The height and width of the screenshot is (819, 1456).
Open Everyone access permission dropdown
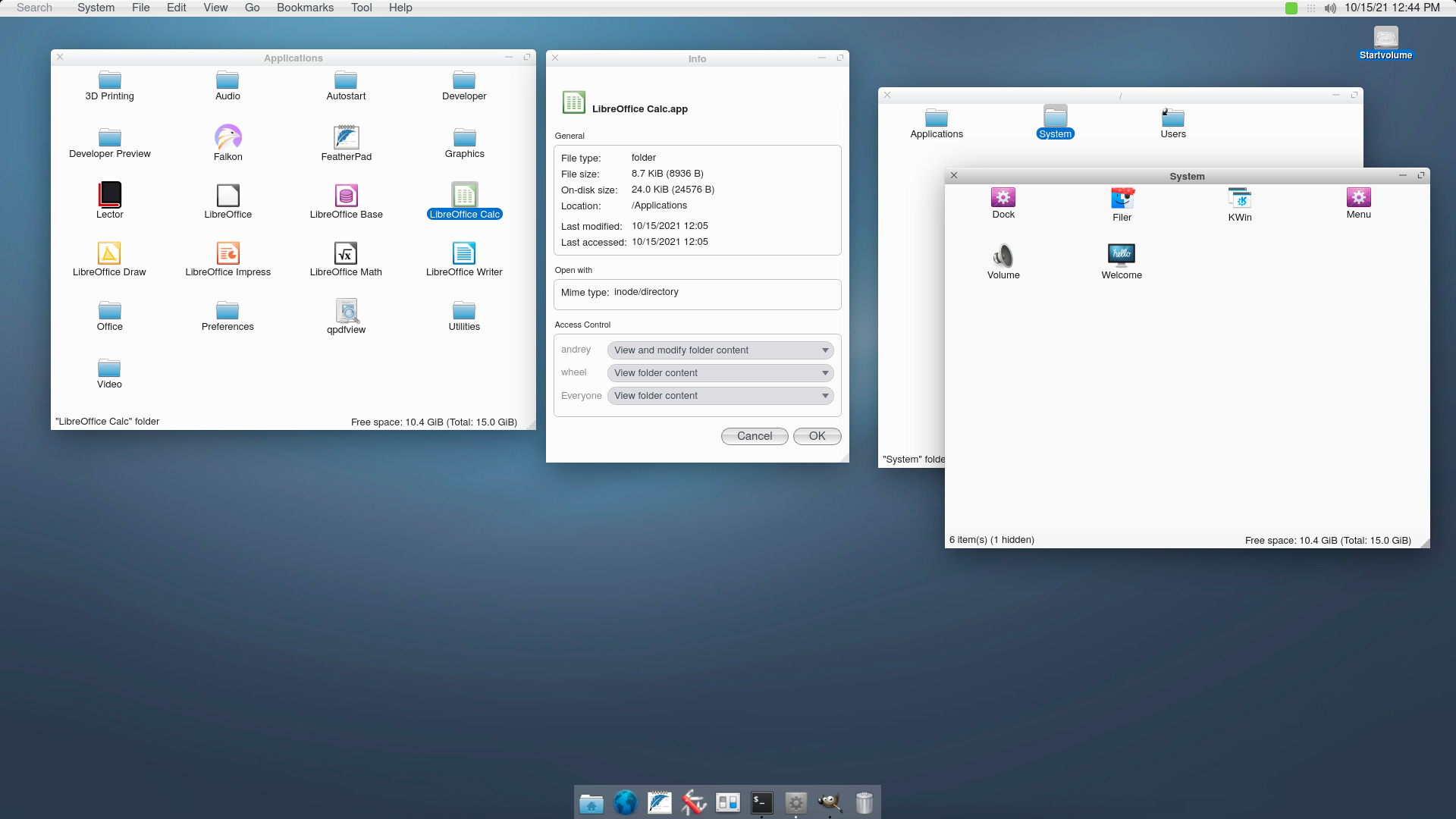coord(720,396)
